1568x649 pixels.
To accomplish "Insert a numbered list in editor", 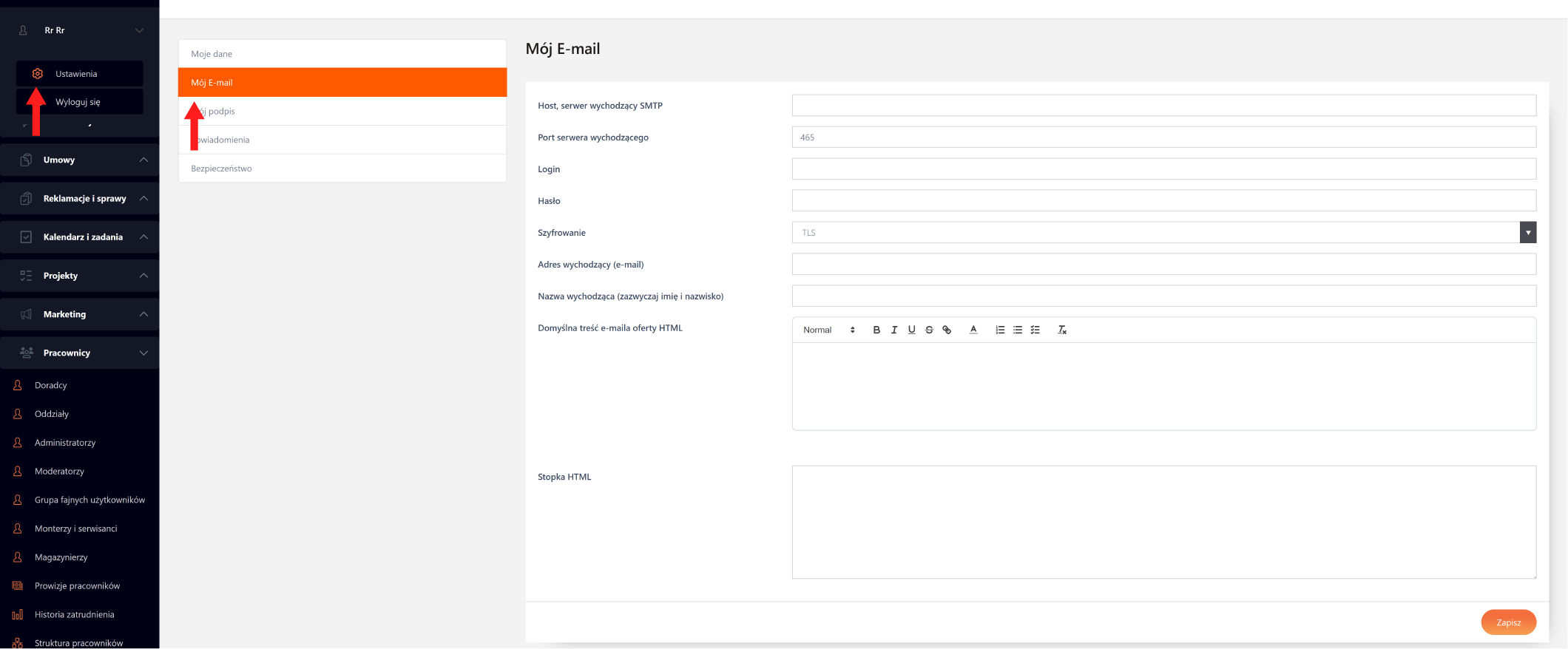I will pos(1000,330).
